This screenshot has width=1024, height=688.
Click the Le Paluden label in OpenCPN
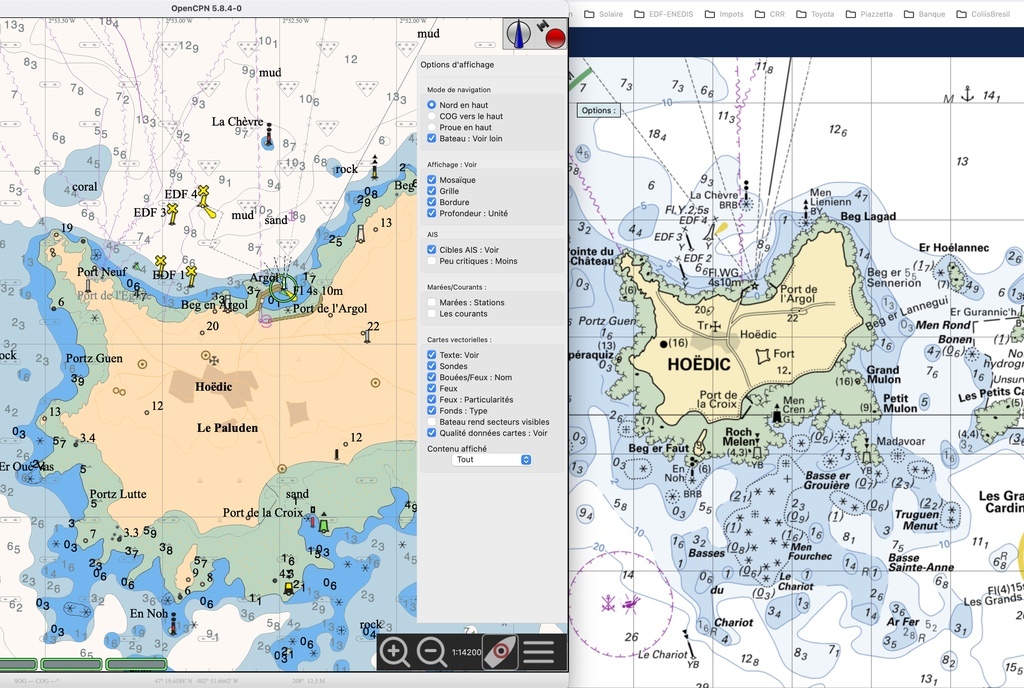(x=227, y=428)
